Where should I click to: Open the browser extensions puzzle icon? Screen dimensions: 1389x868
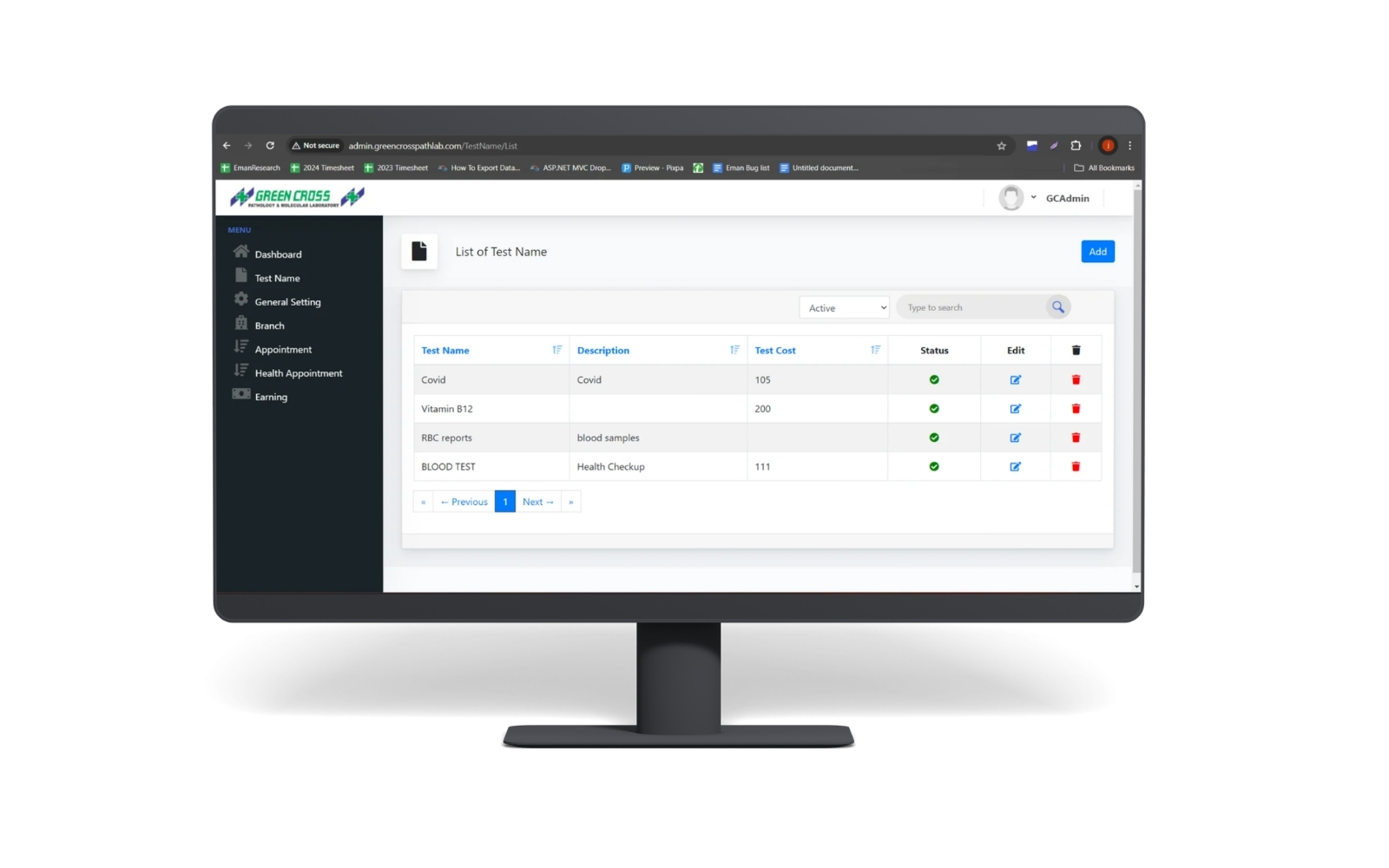click(1076, 146)
